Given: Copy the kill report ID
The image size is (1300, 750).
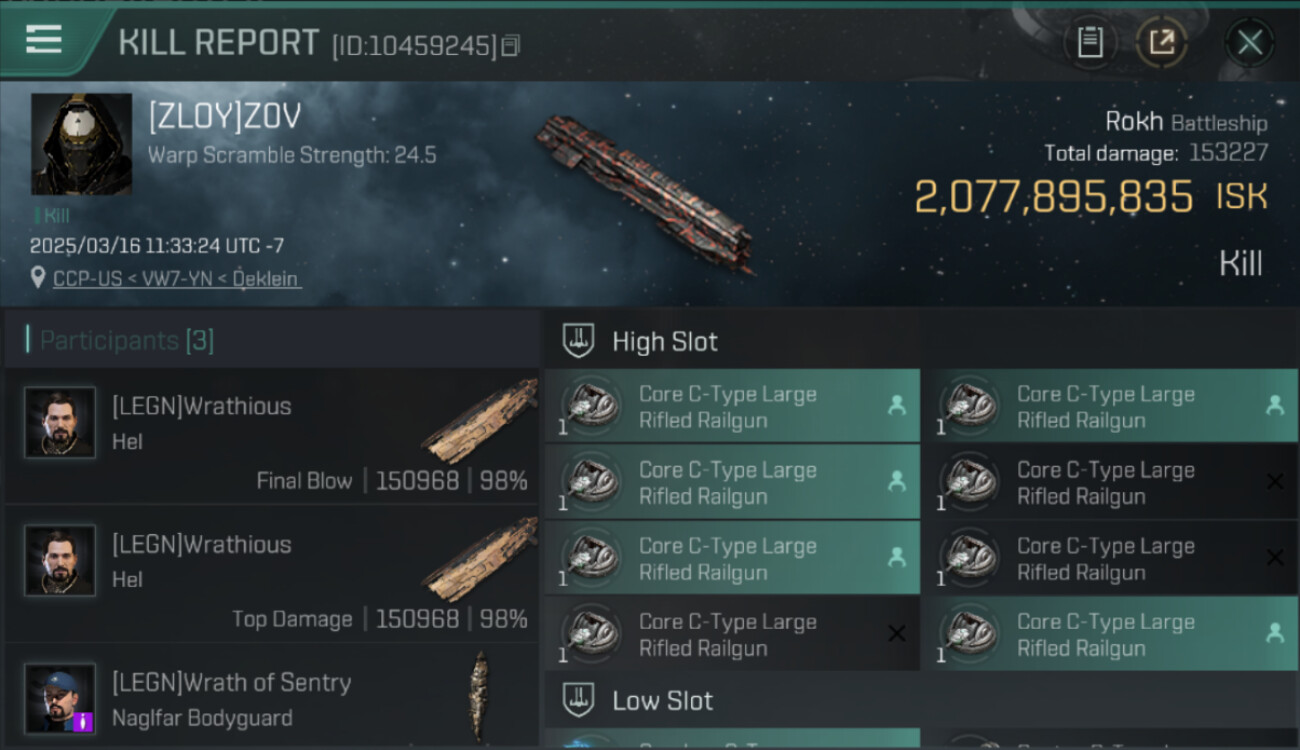Looking at the screenshot, I should pyautogui.click(x=511, y=45).
